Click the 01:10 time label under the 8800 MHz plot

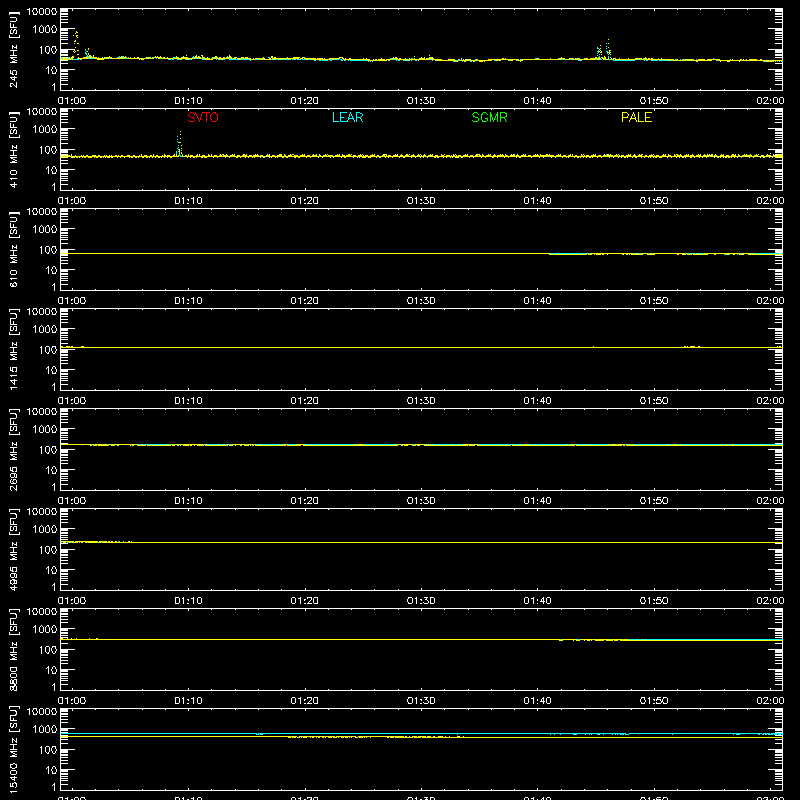point(188,701)
